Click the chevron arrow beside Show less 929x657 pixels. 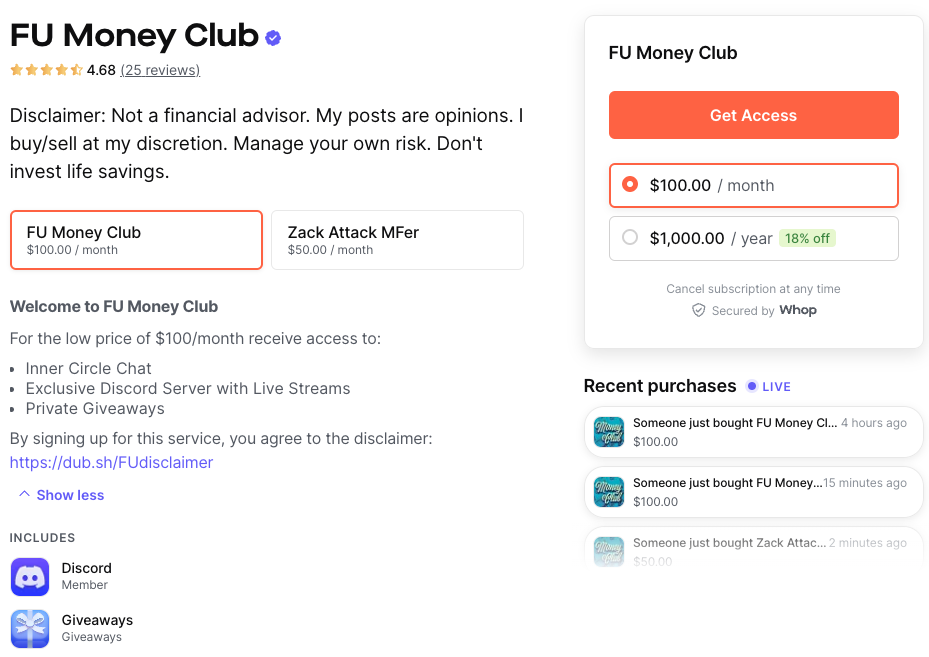pyautogui.click(x=25, y=493)
